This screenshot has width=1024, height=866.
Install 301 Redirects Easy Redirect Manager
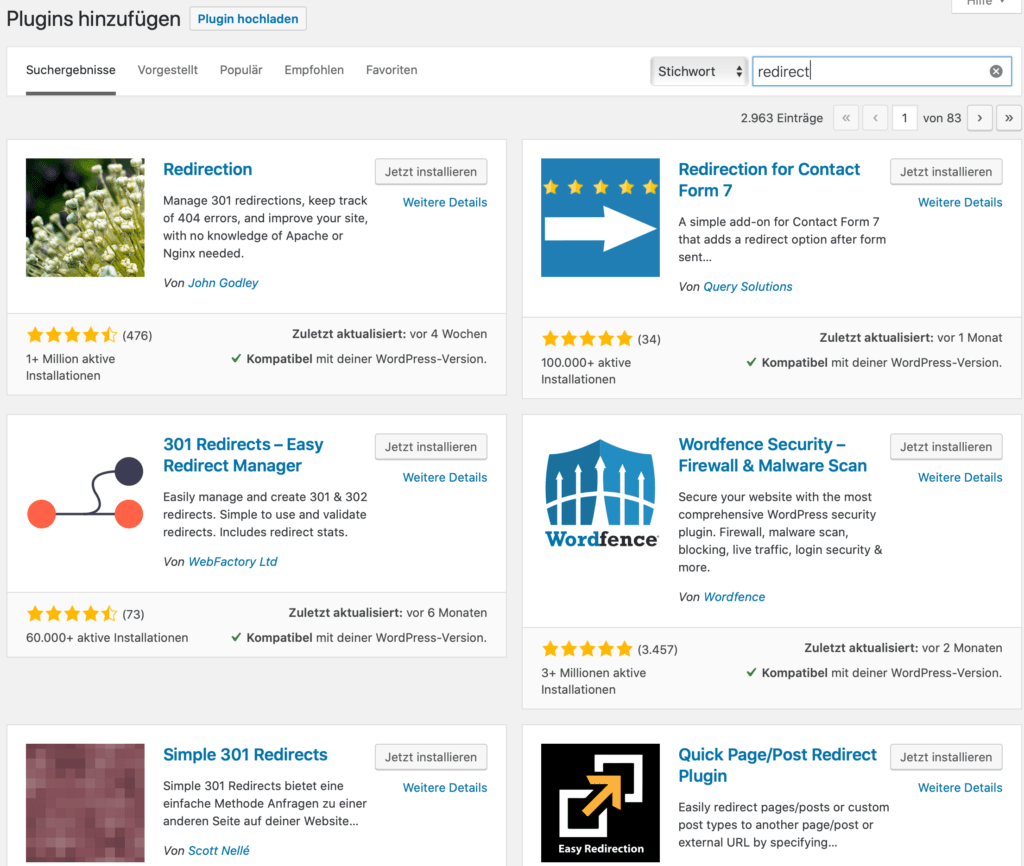(431, 447)
